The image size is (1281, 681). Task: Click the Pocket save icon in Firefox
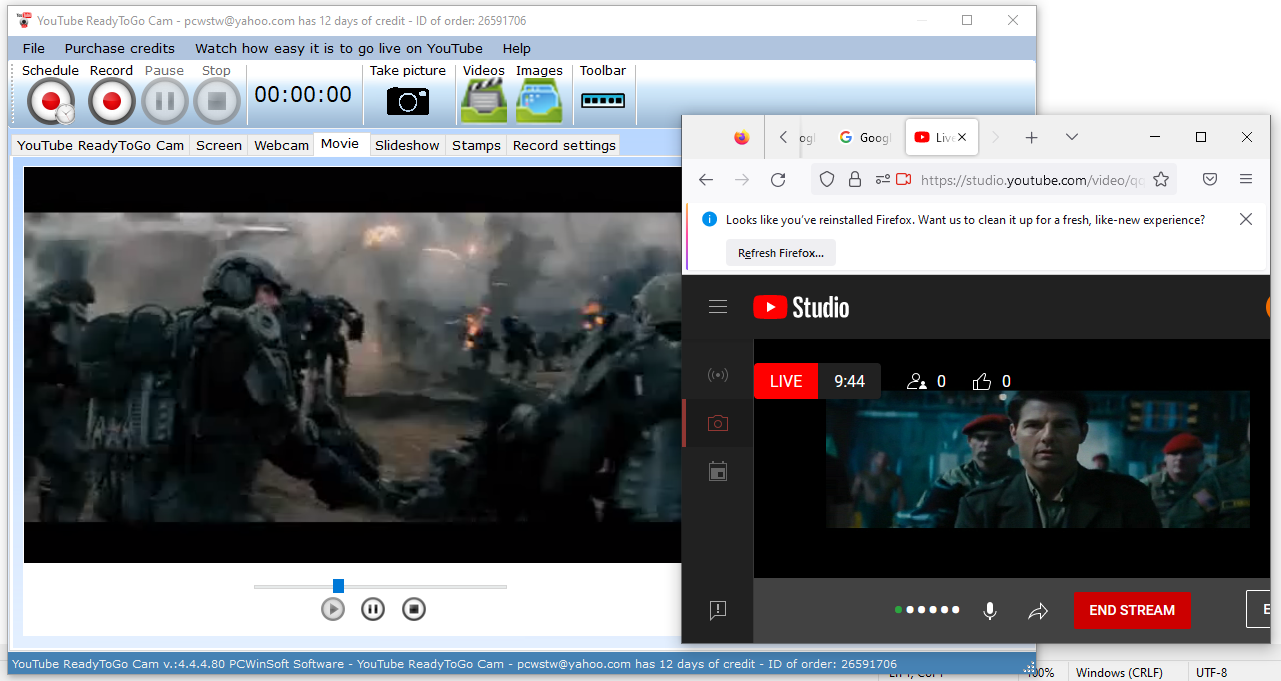1210,179
